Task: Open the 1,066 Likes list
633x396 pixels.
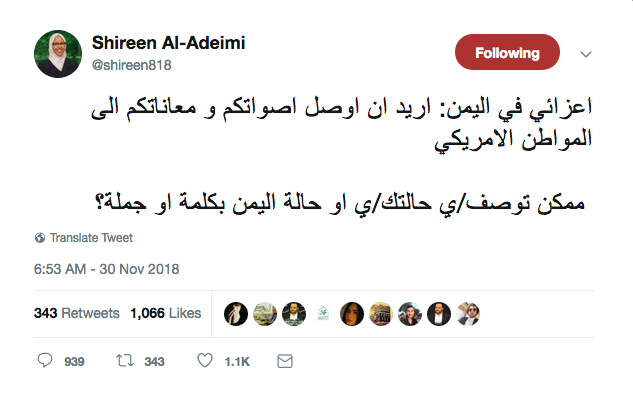Action: (x=166, y=313)
